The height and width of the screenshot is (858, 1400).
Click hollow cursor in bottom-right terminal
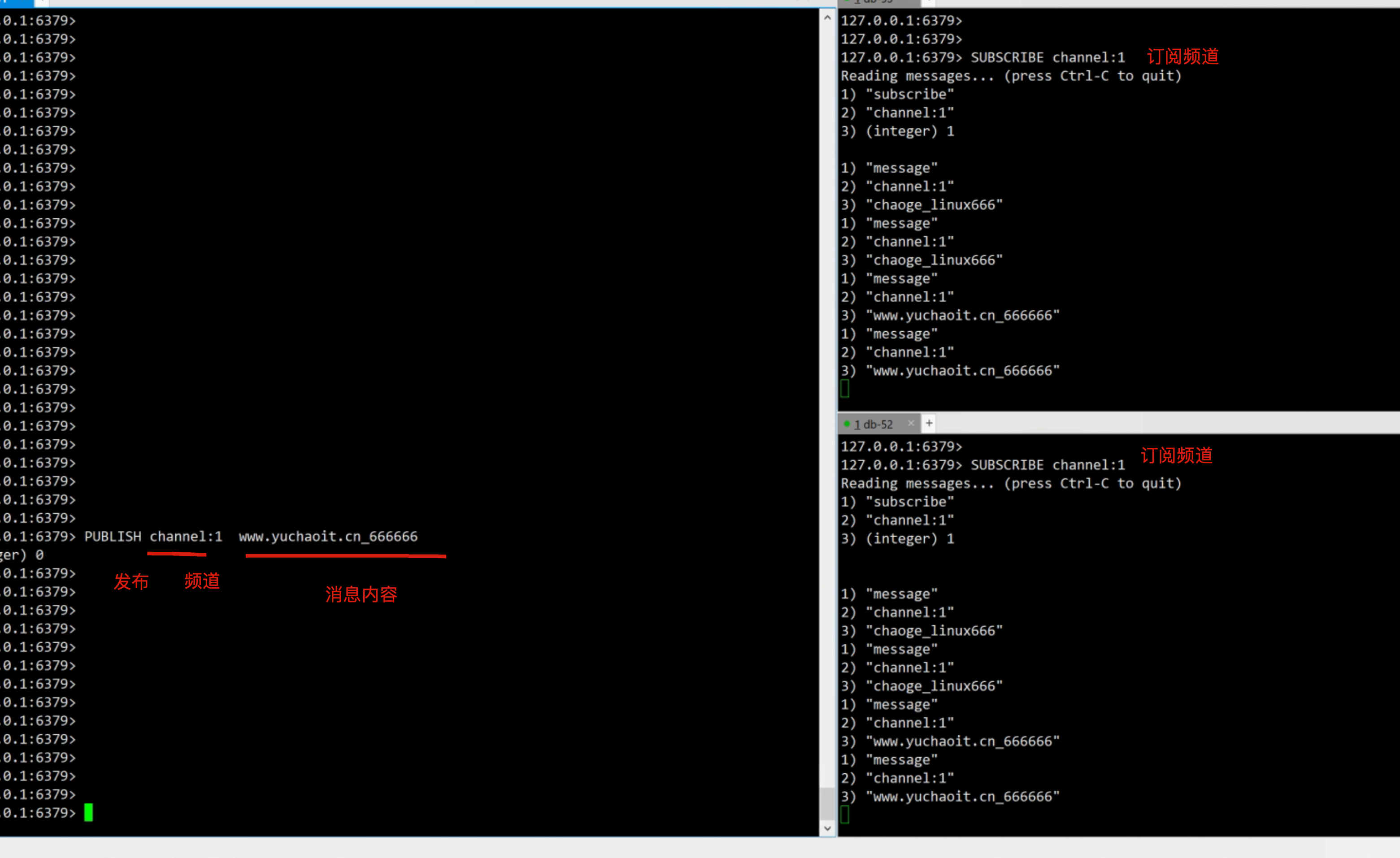point(845,815)
